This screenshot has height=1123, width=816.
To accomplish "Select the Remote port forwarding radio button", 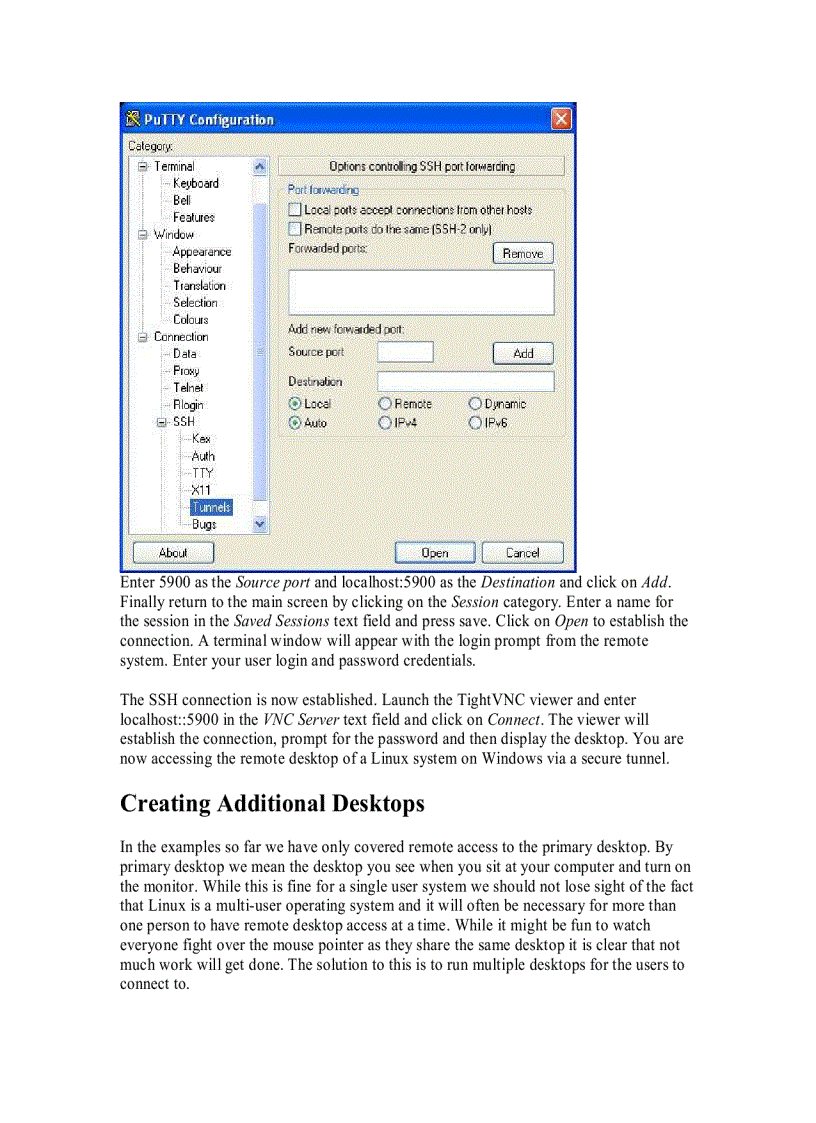I will pos(384,403).
